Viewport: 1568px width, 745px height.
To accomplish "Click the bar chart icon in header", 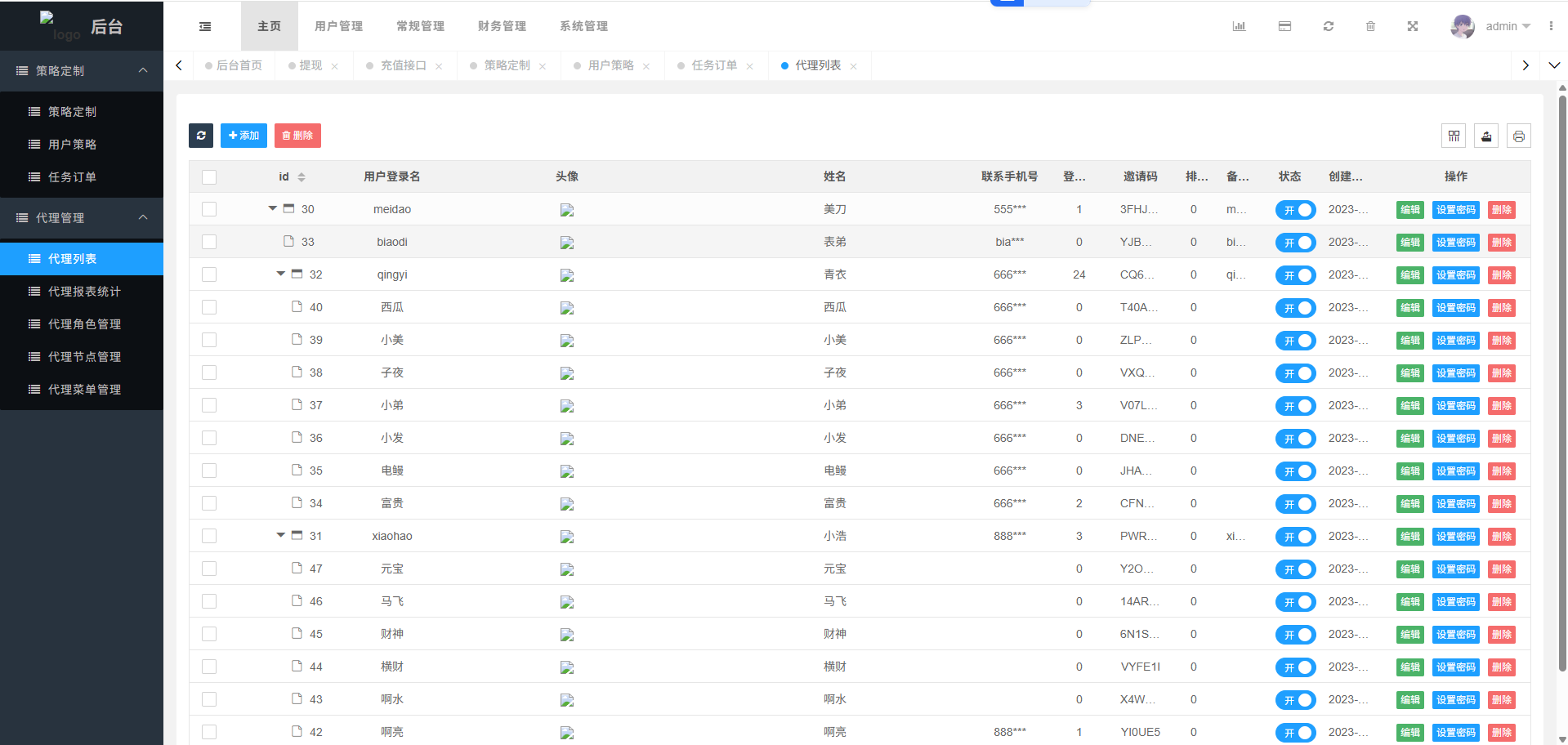I will click(1239, 26).
